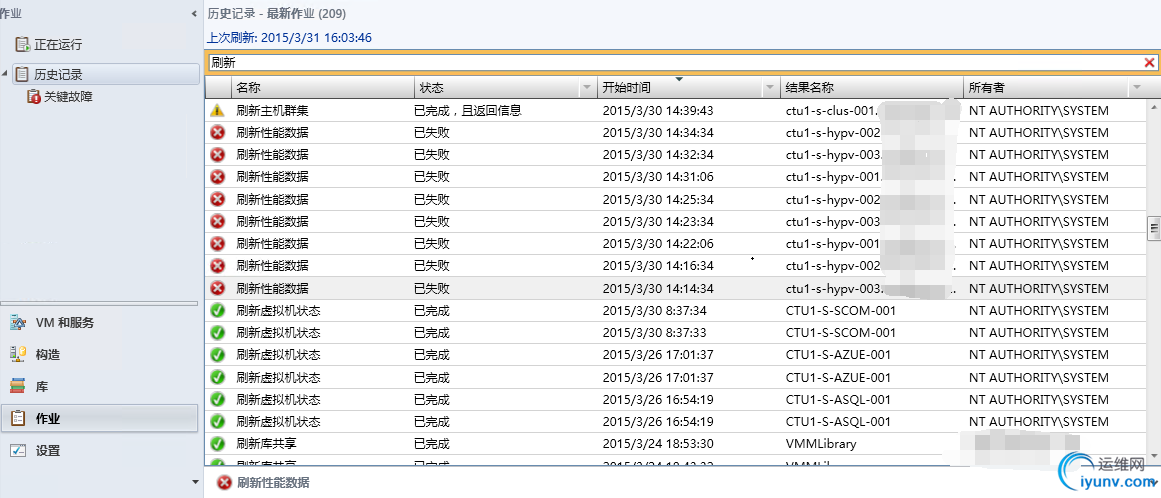Open the 设置 settings workspace icon
This screenshot has width=1161, height=498.
[x=17, y=450]
